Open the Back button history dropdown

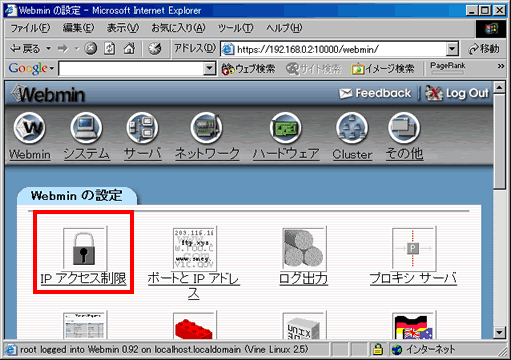coord(49,49)
